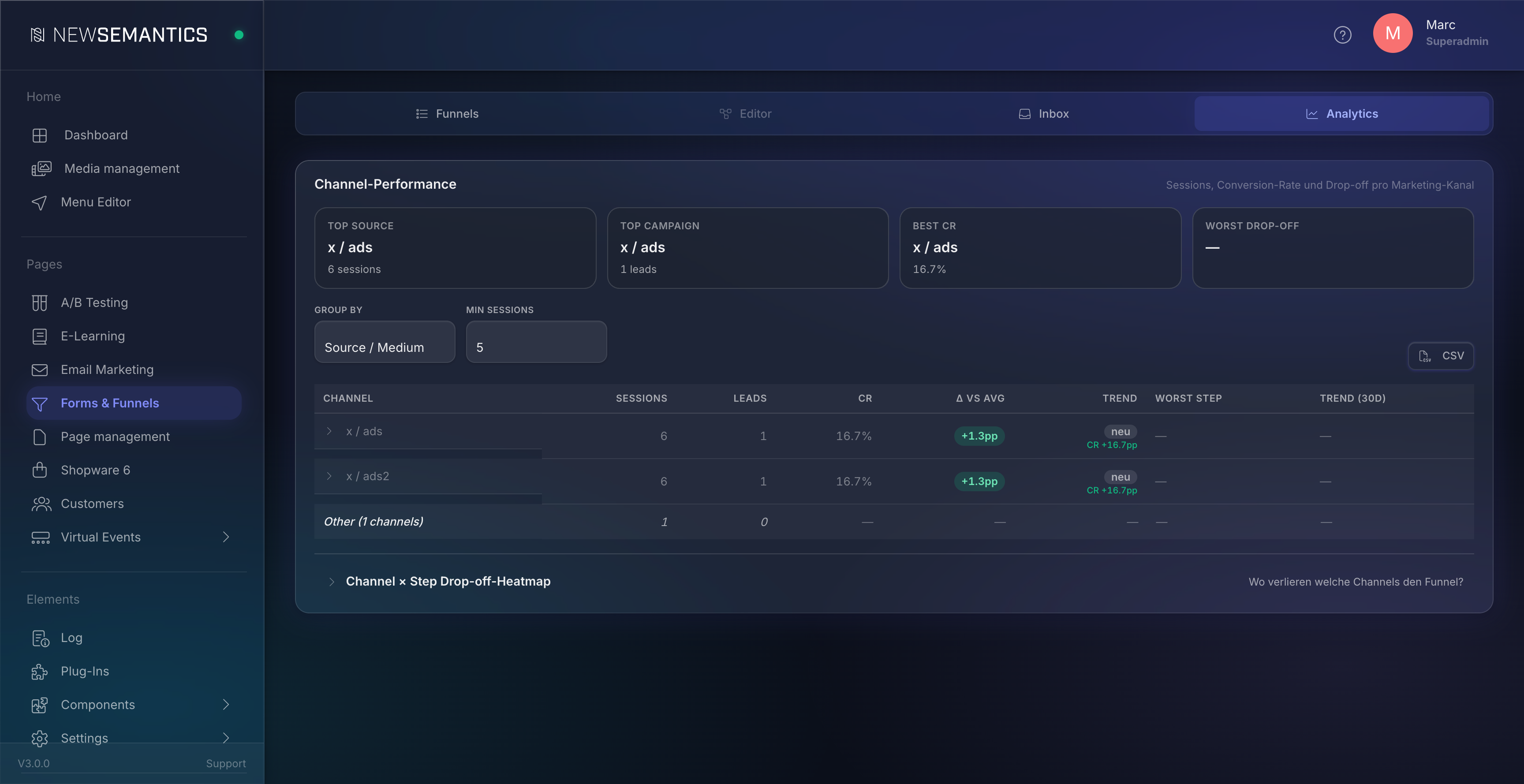Open Forms & Funnels section
Viewport: 1524px width, 784px height.
pos(134,403)
